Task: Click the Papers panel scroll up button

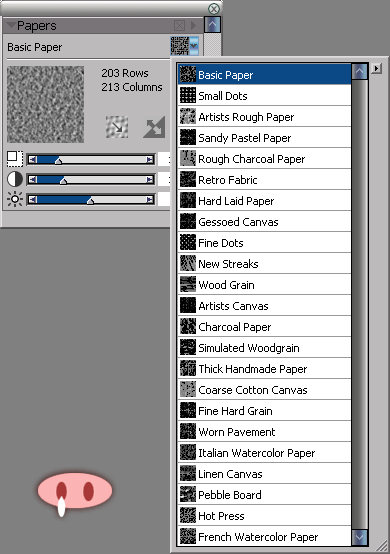Action: coord(212,25)
